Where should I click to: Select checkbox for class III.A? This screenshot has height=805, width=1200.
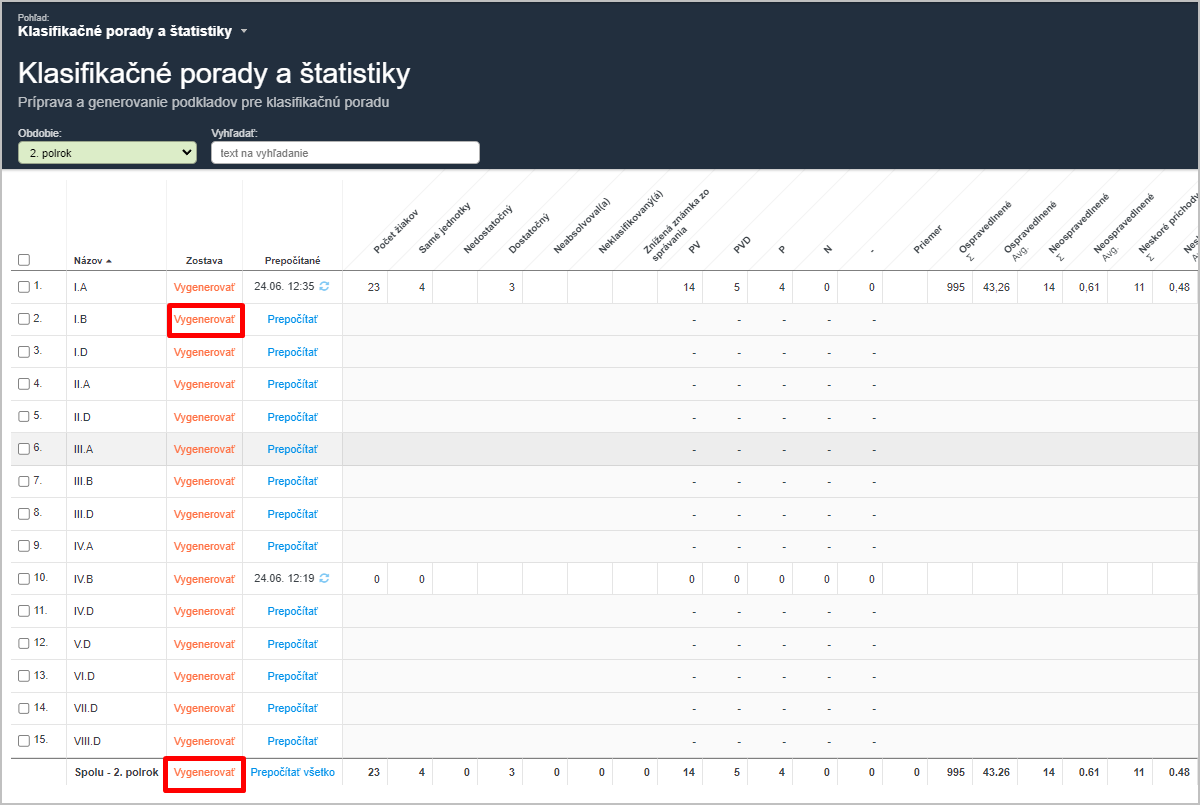[24, 449]
